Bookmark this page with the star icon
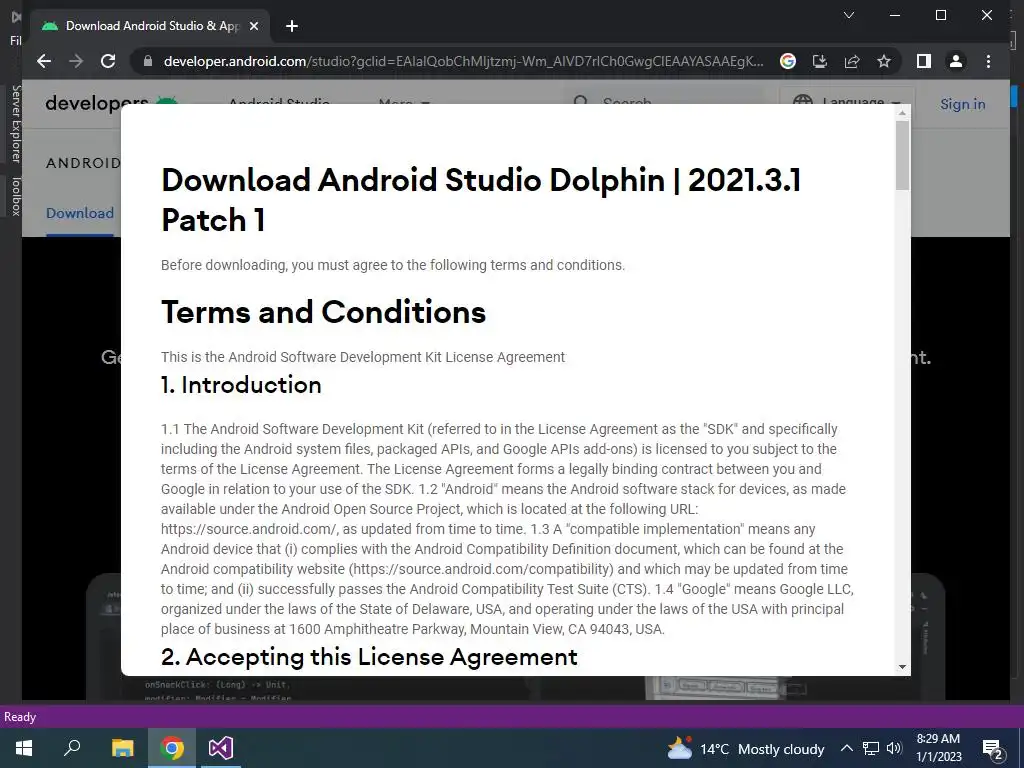The height and width of the screenshot is (768, 1024). click(884, 61)
